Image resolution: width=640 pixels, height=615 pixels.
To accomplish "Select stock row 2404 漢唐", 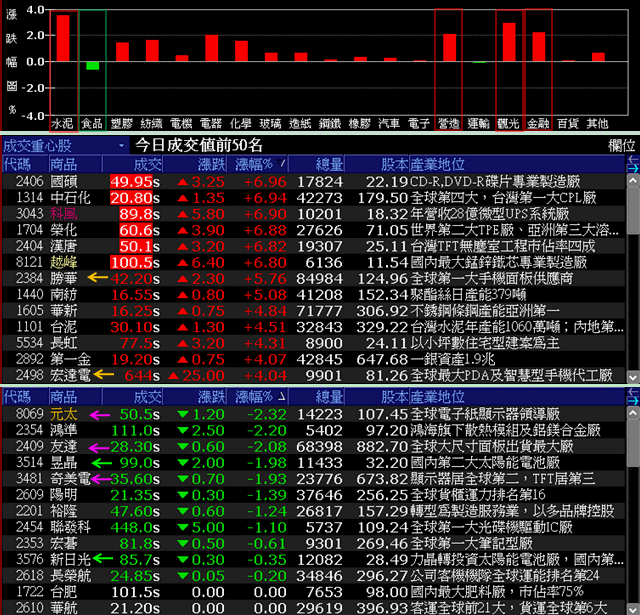I will click(x=313, y=246).
